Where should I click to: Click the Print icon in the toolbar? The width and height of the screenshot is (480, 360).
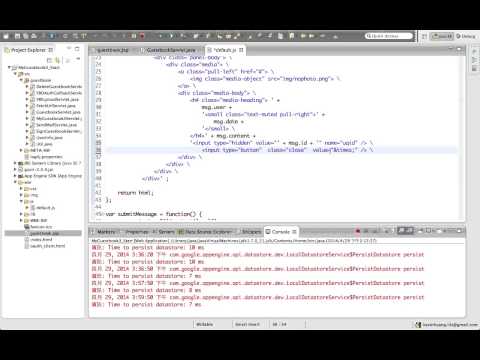pos(34,36)
